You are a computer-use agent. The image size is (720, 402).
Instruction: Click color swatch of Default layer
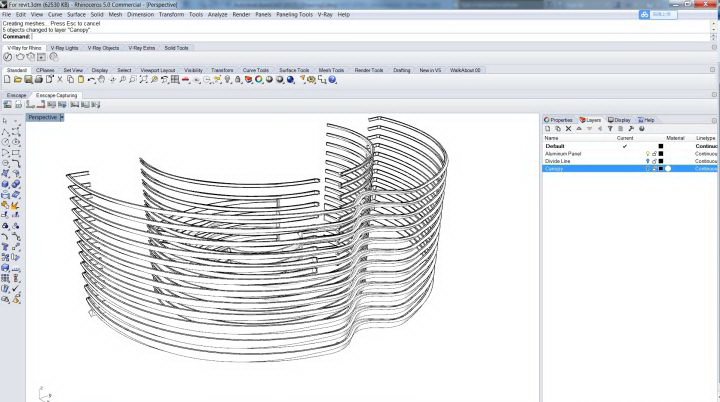(x=661, y=146)
